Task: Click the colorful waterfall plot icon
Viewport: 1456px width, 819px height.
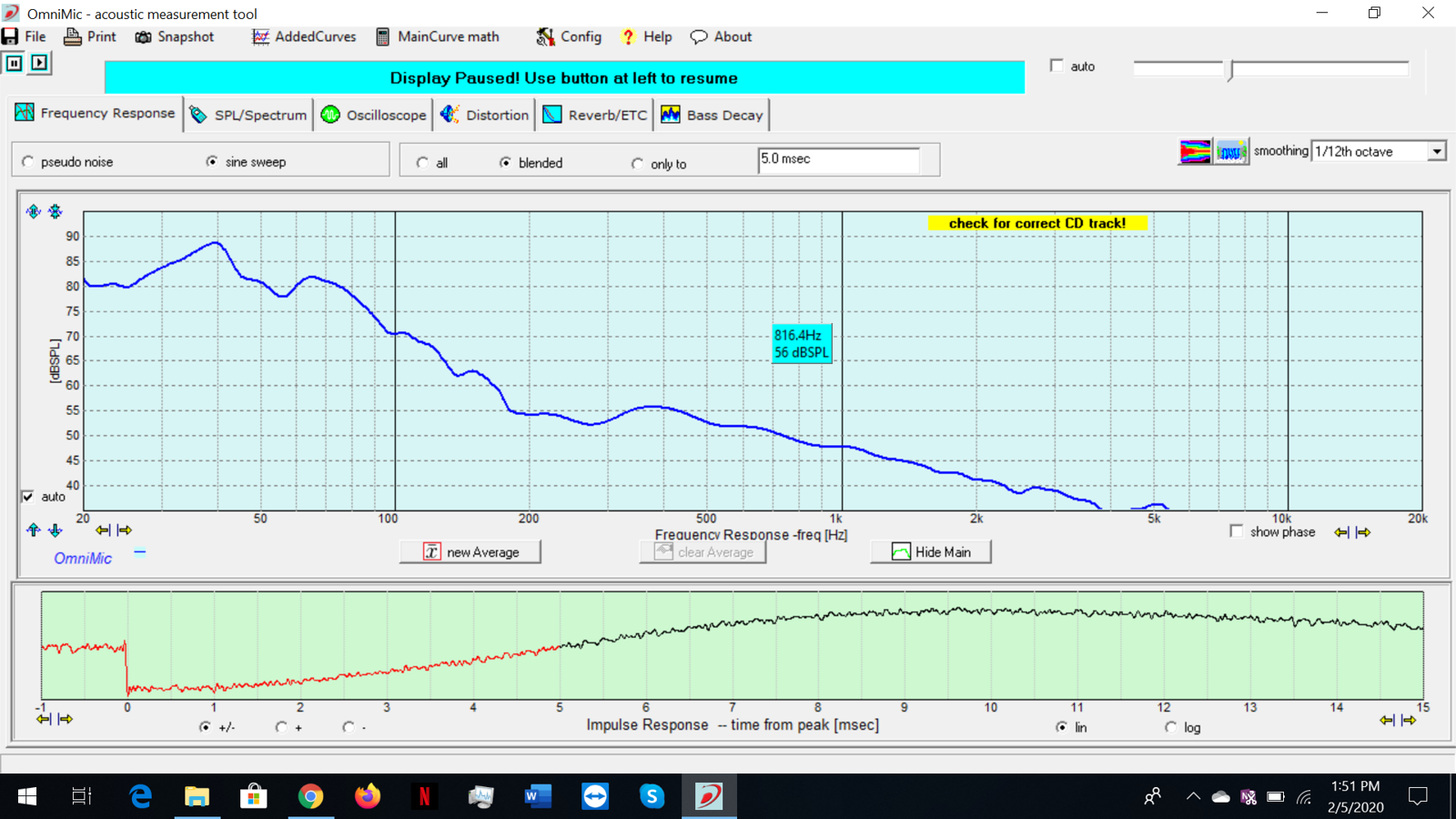Action: point(1195,151)
